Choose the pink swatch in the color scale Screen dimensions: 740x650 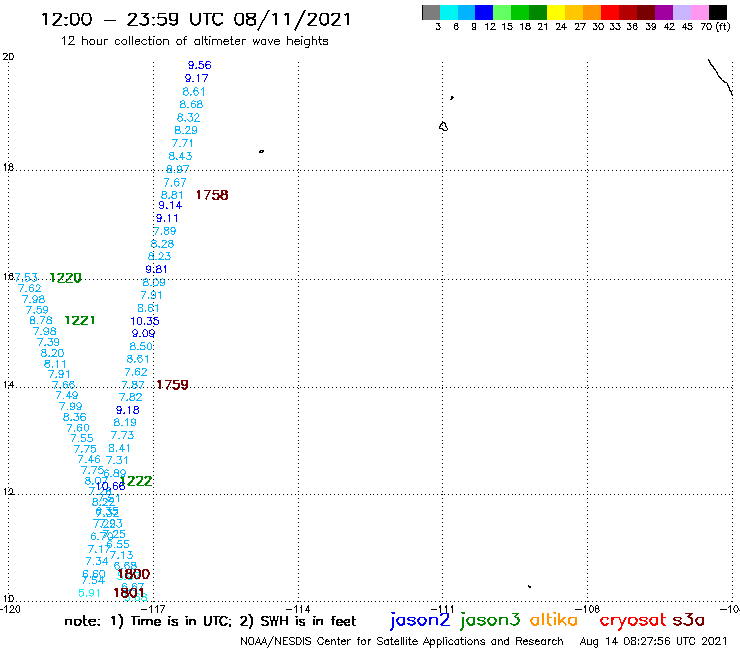pos(700,12)
